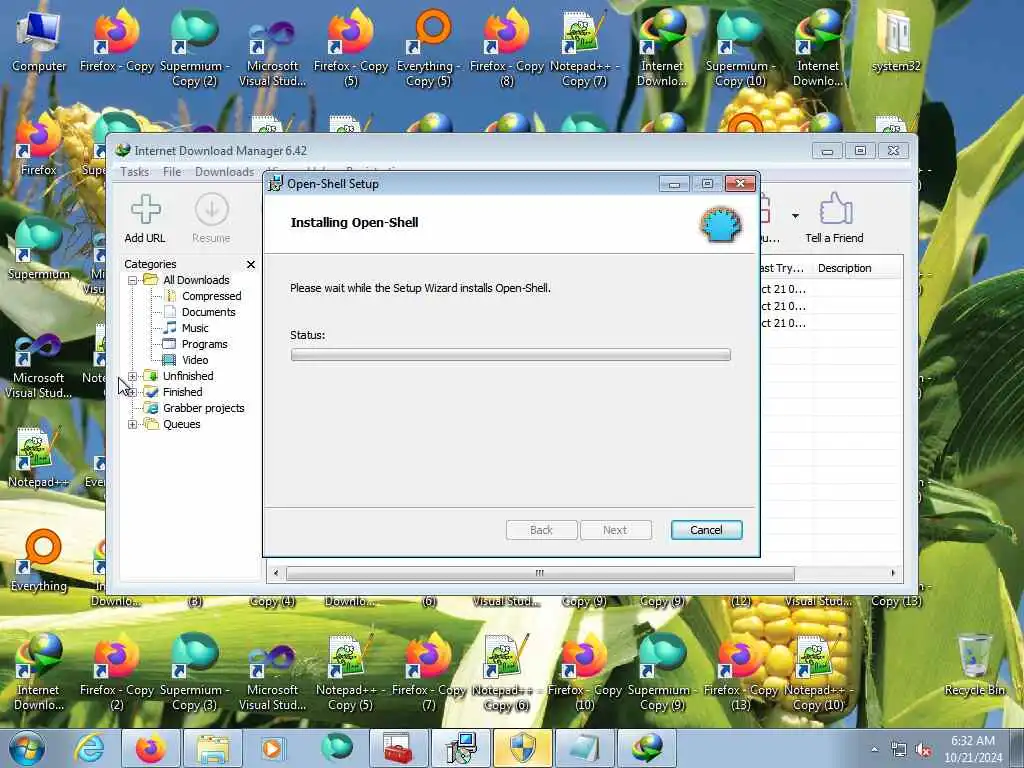The height and width of the screenshot is (768, 1024).
Task: Open the Windows Start orb
Action: (27, 748)
